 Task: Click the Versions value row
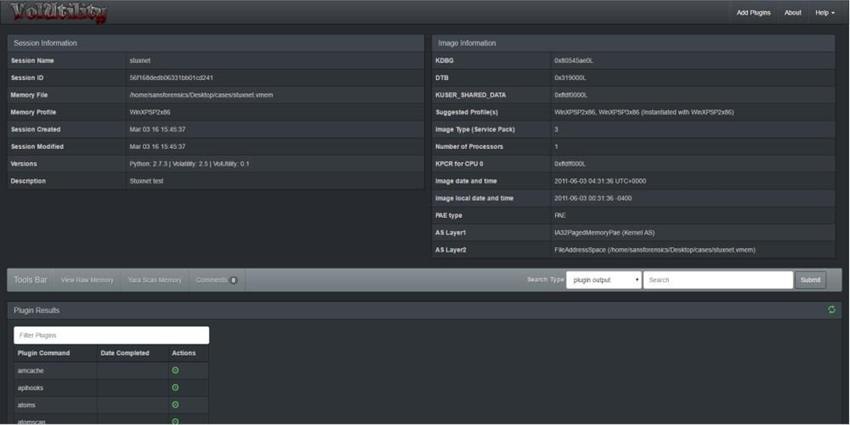click(x=189, y=164)
